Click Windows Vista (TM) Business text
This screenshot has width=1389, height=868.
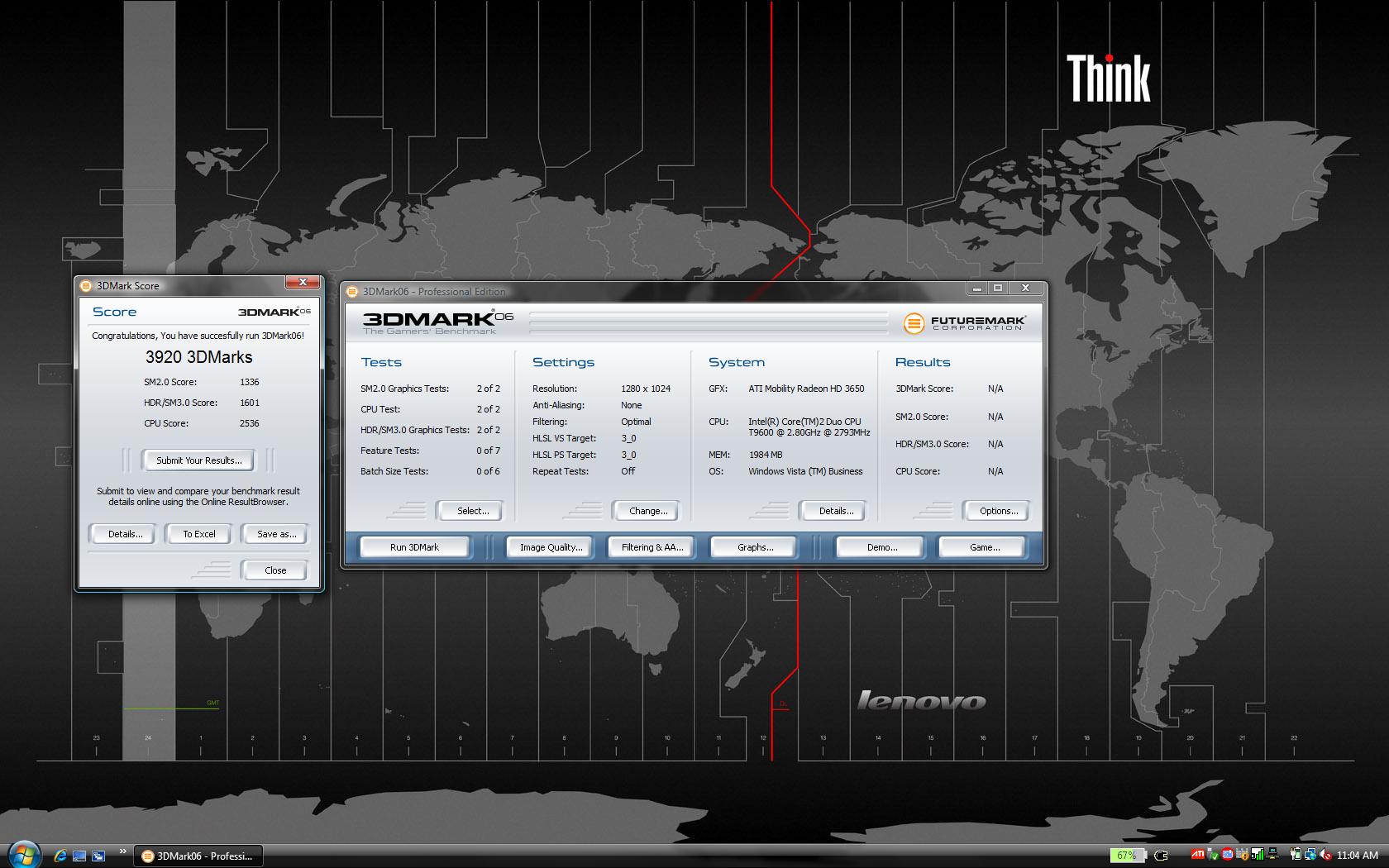[805, 471]
